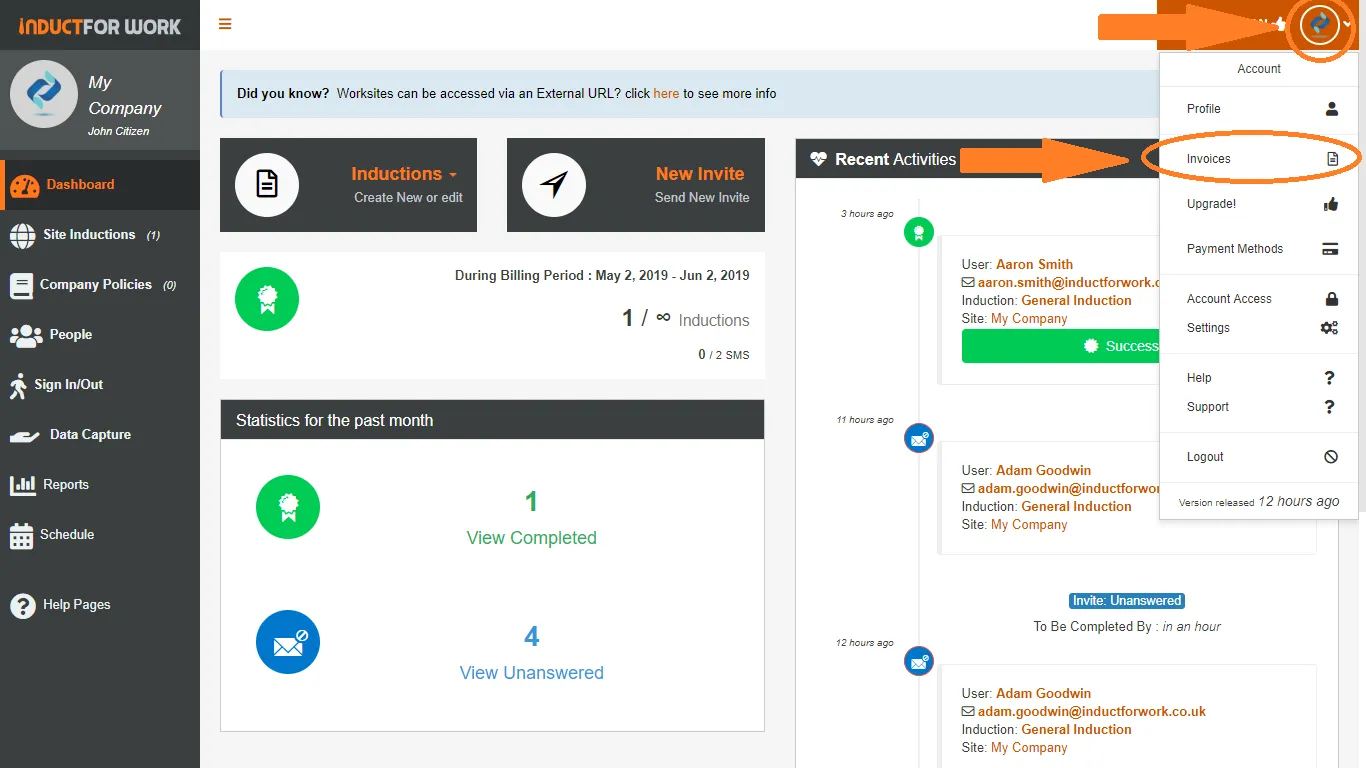
Task: Click the green Success status button
Action: [x=1061, y=346]
